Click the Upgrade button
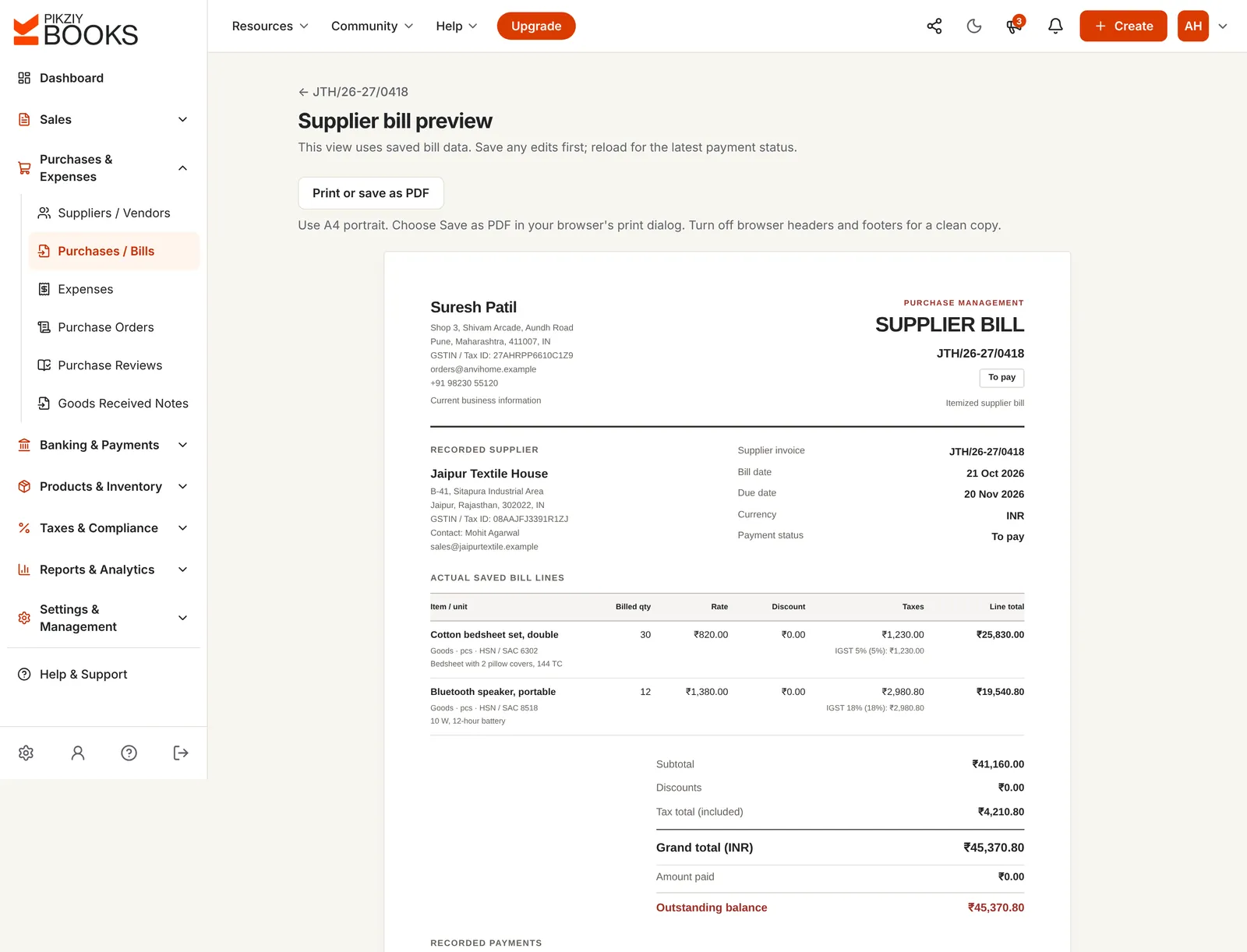 pos(536,26)
